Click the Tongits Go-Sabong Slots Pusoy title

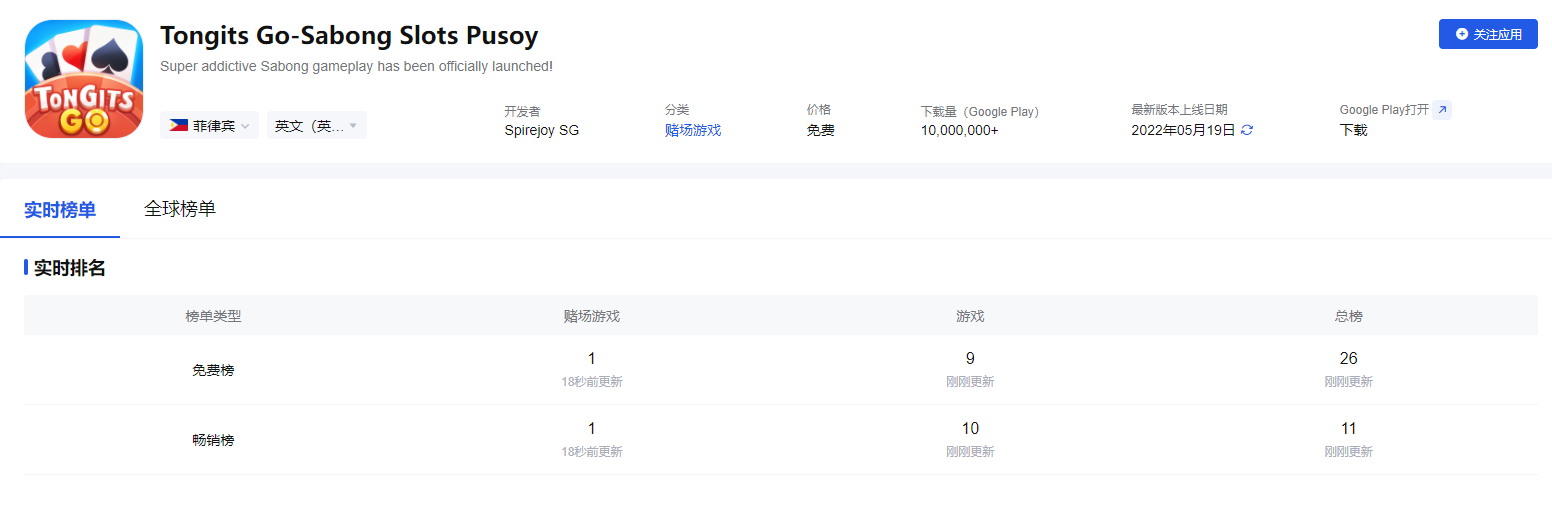[349, 36]
